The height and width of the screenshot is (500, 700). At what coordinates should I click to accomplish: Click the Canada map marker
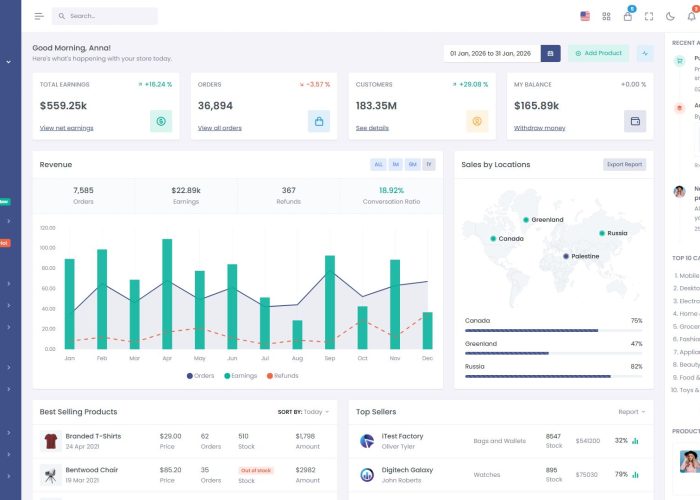point(493,239)
